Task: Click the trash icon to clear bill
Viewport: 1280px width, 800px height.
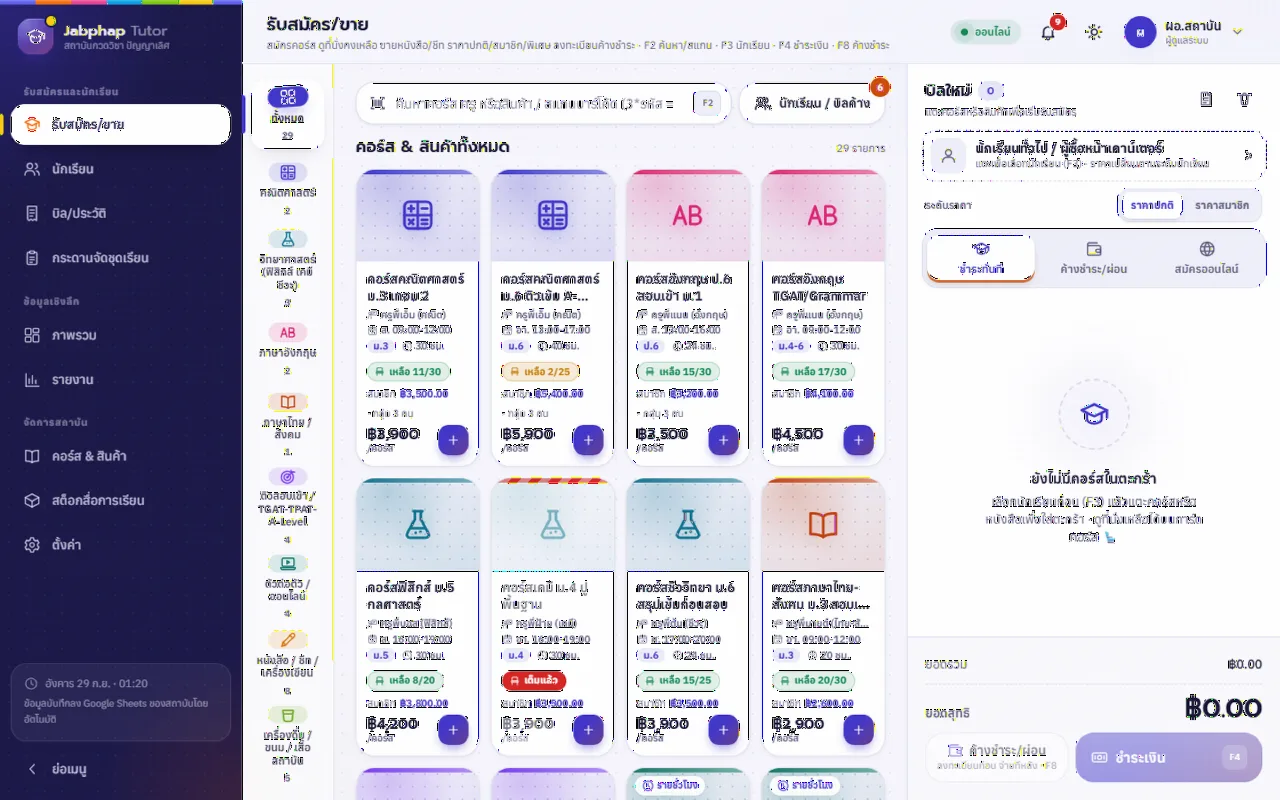Action: (x=1244, y=99)
